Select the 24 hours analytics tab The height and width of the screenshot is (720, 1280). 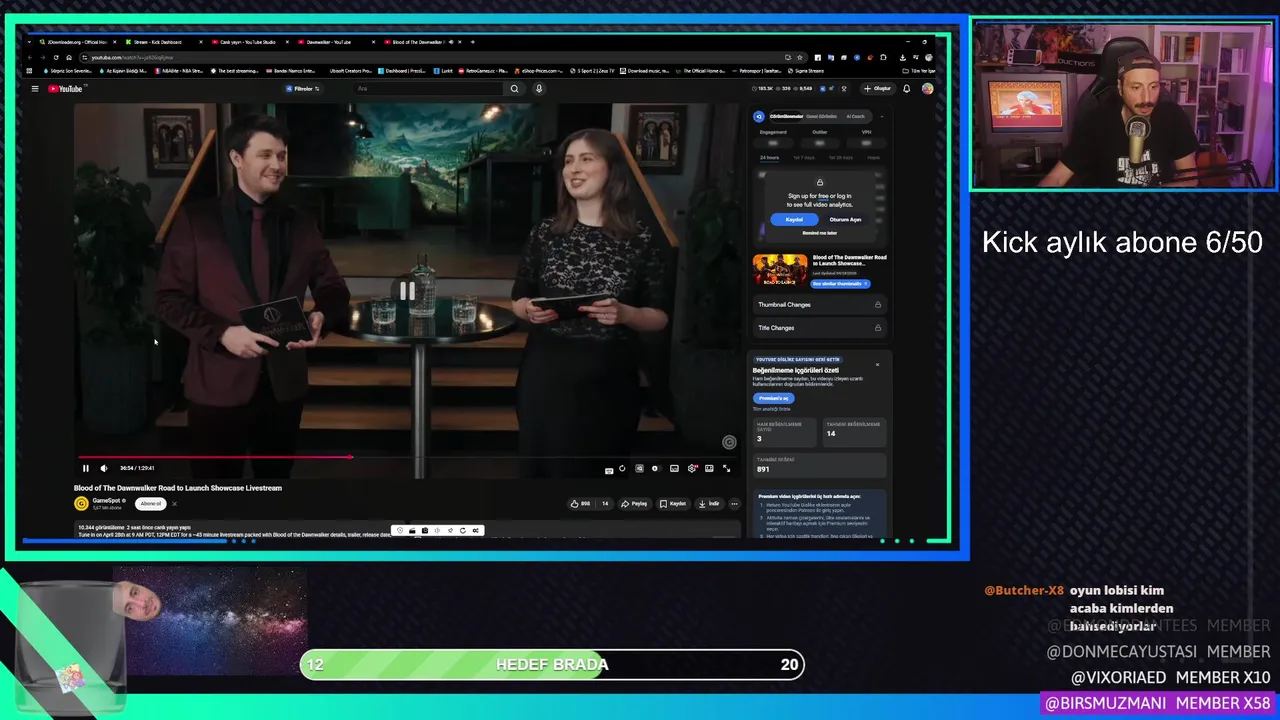(x=769, y=158)
